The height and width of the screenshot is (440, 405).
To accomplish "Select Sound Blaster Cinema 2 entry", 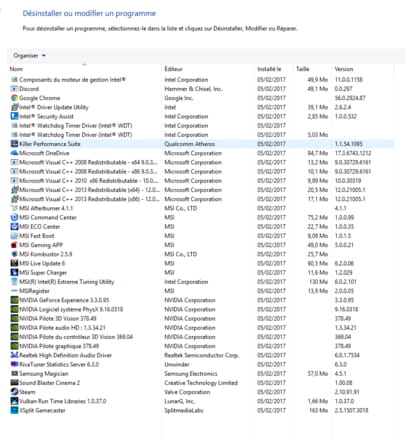I will [x=49, y=383].
